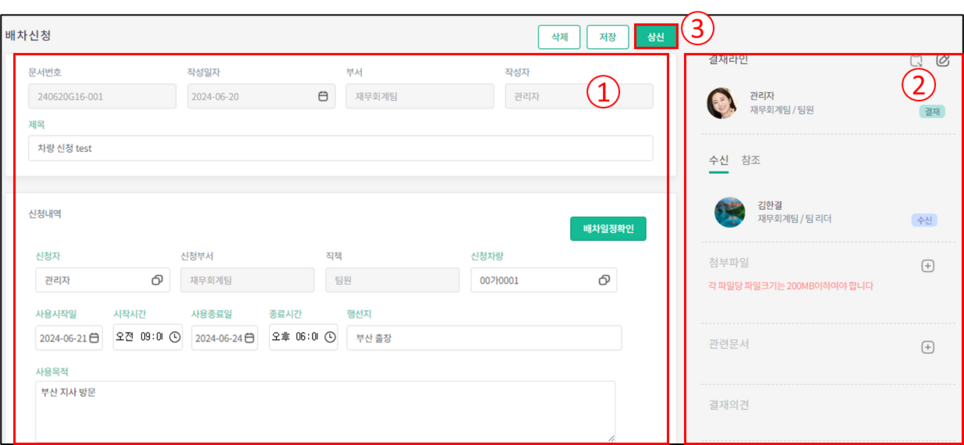Open the 신청자 lookup popup icon
The height and width of the screenshot is (445, 964).
point(157,281)
